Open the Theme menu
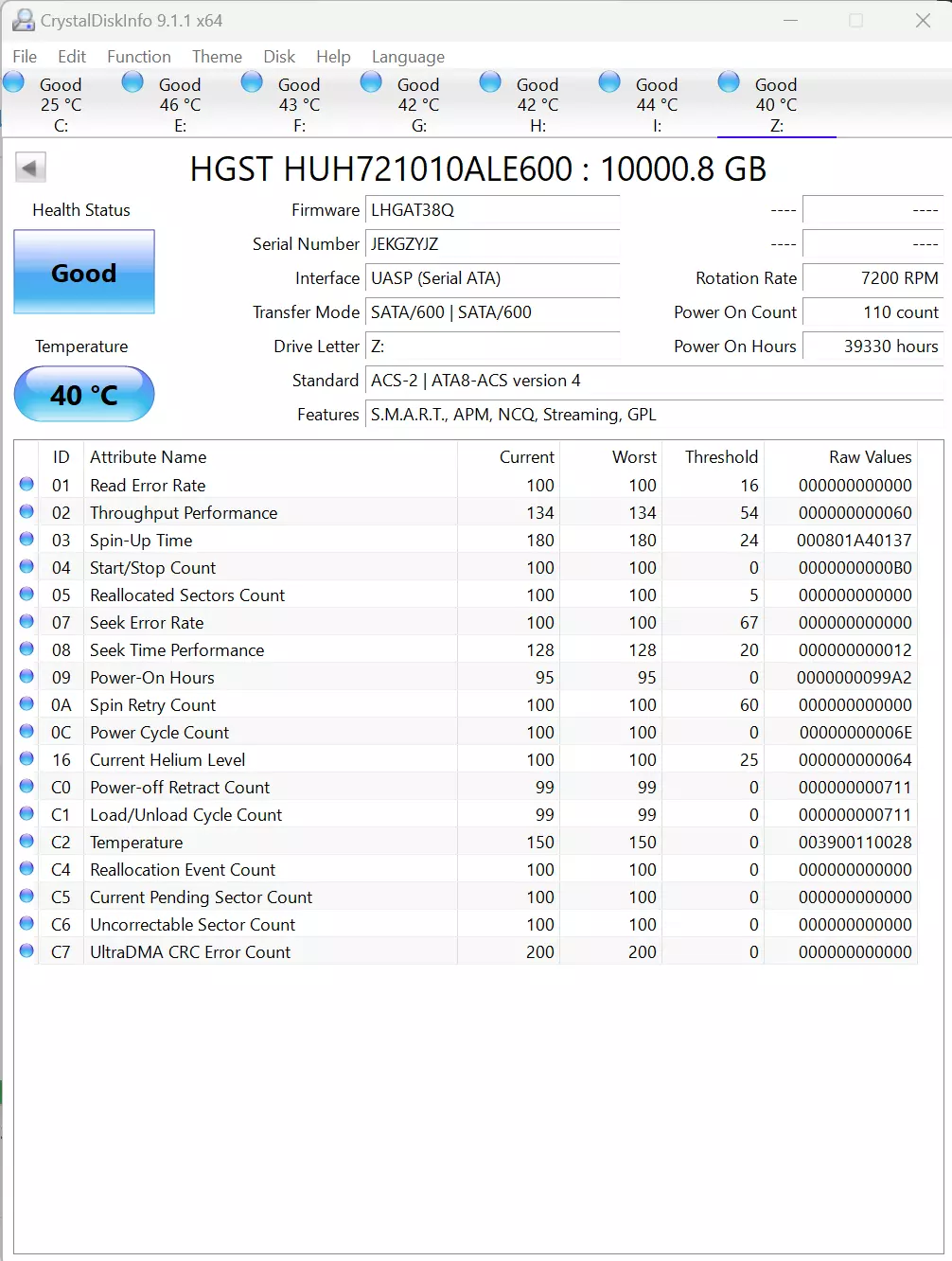 click(217, 57)
